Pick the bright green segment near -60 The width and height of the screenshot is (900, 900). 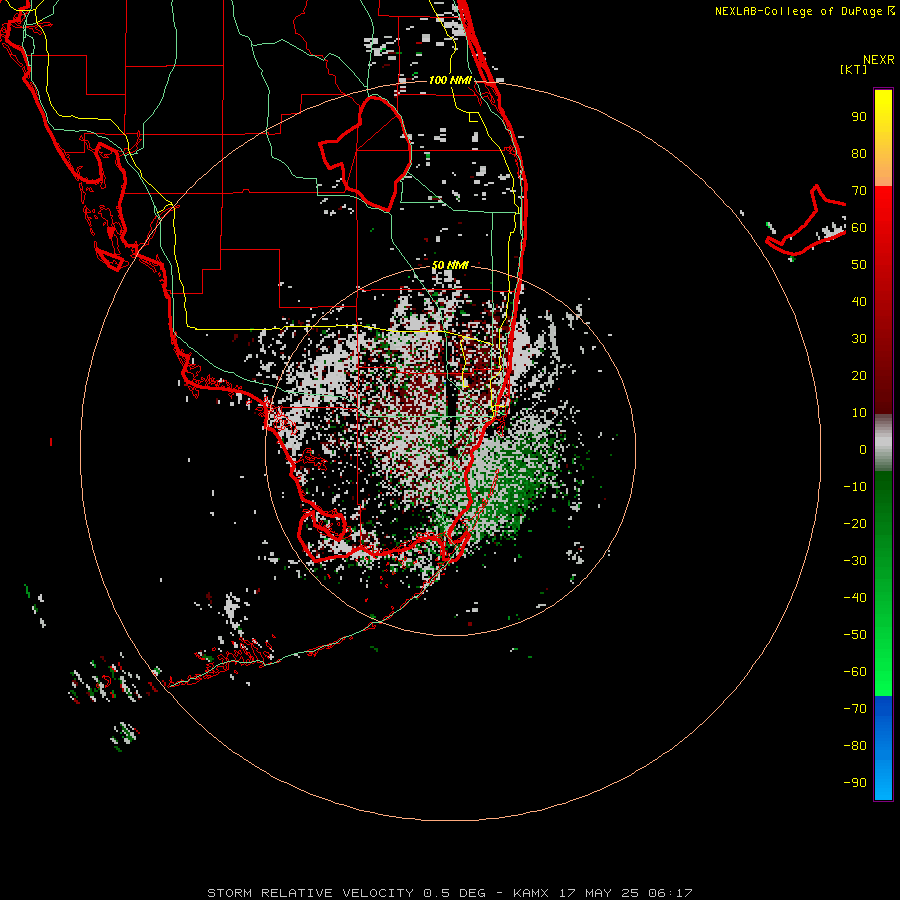(x=883, y=672)
